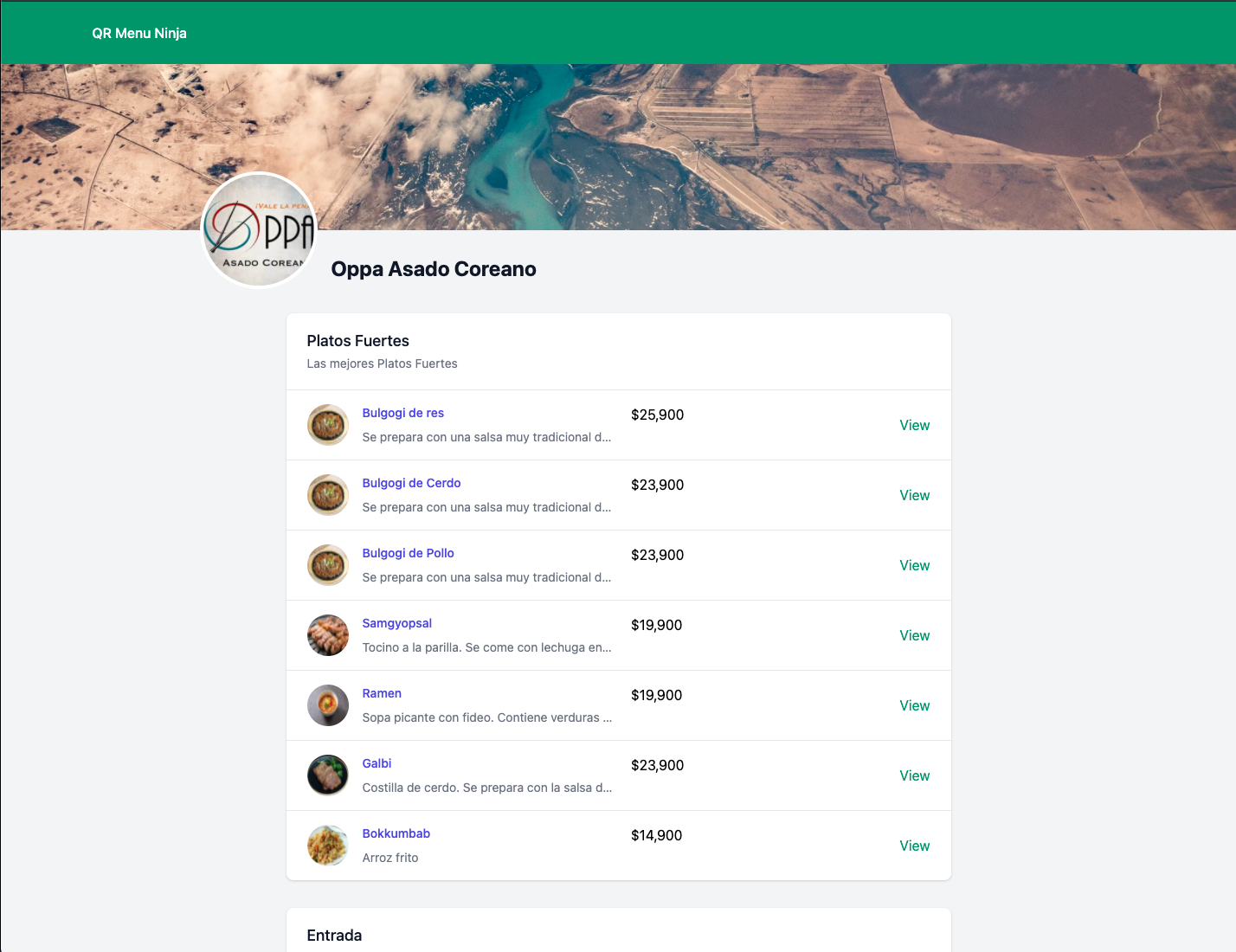View details for Bulgogi de Pollo
This screenshot has width=1236, height=952.
(914, 565)
